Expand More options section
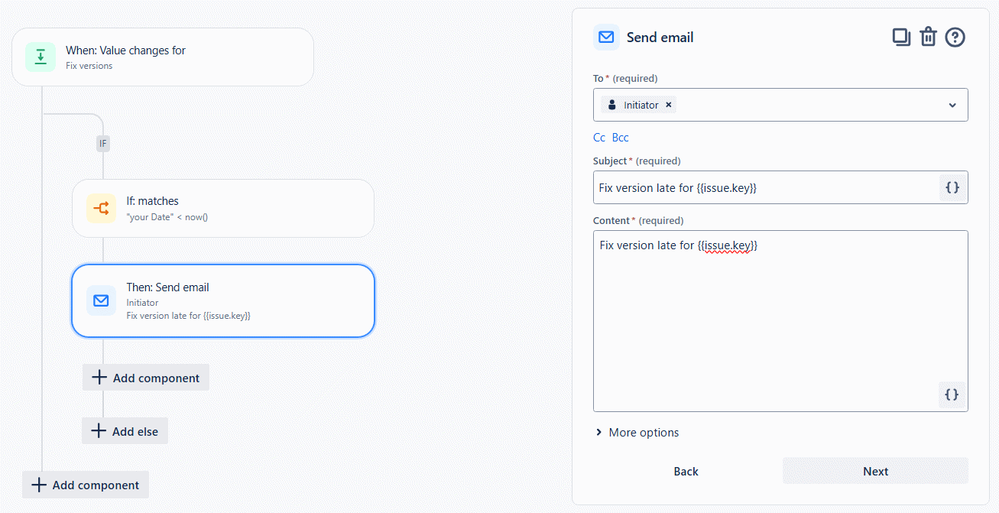The width and height of the screenshot is (999, 513). [x=637, y=432]
